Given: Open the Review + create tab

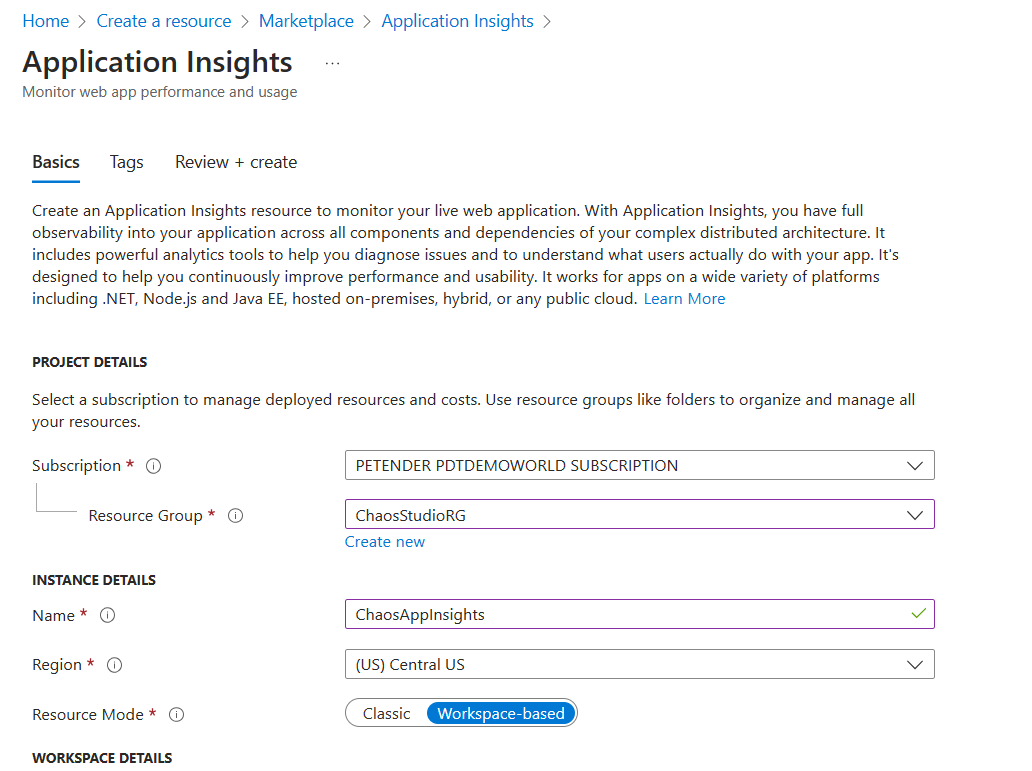Looking at the screenshot, I should (x=236, y=162).
